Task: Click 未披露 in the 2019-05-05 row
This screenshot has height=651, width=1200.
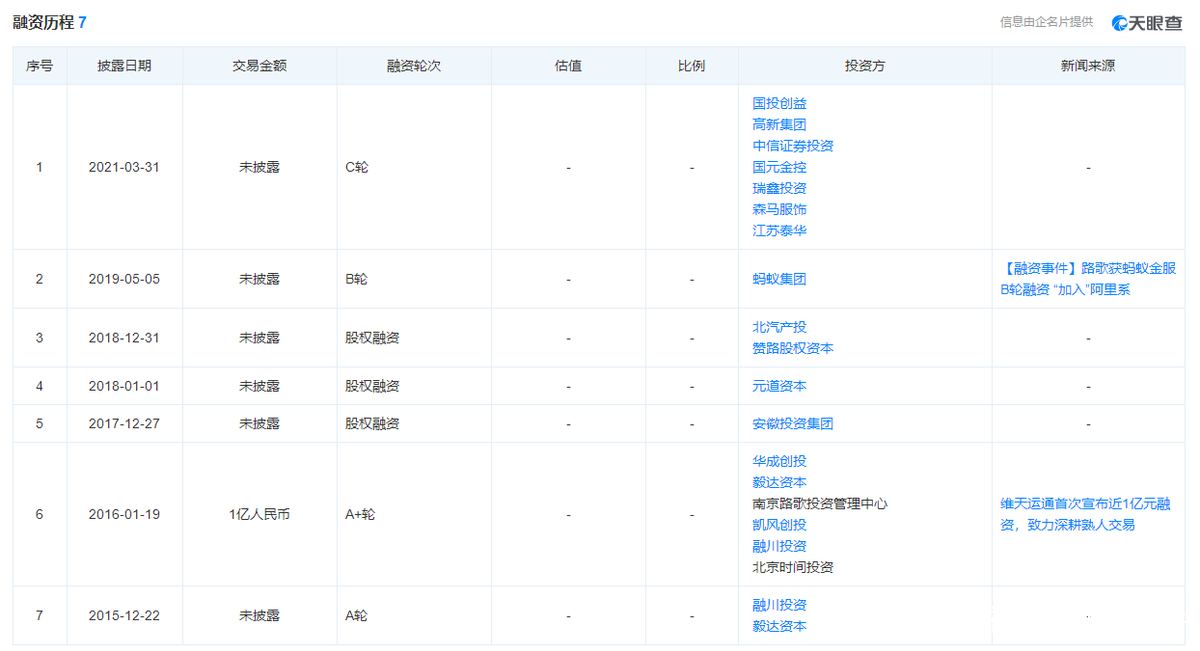Action: tap(259, 279)
